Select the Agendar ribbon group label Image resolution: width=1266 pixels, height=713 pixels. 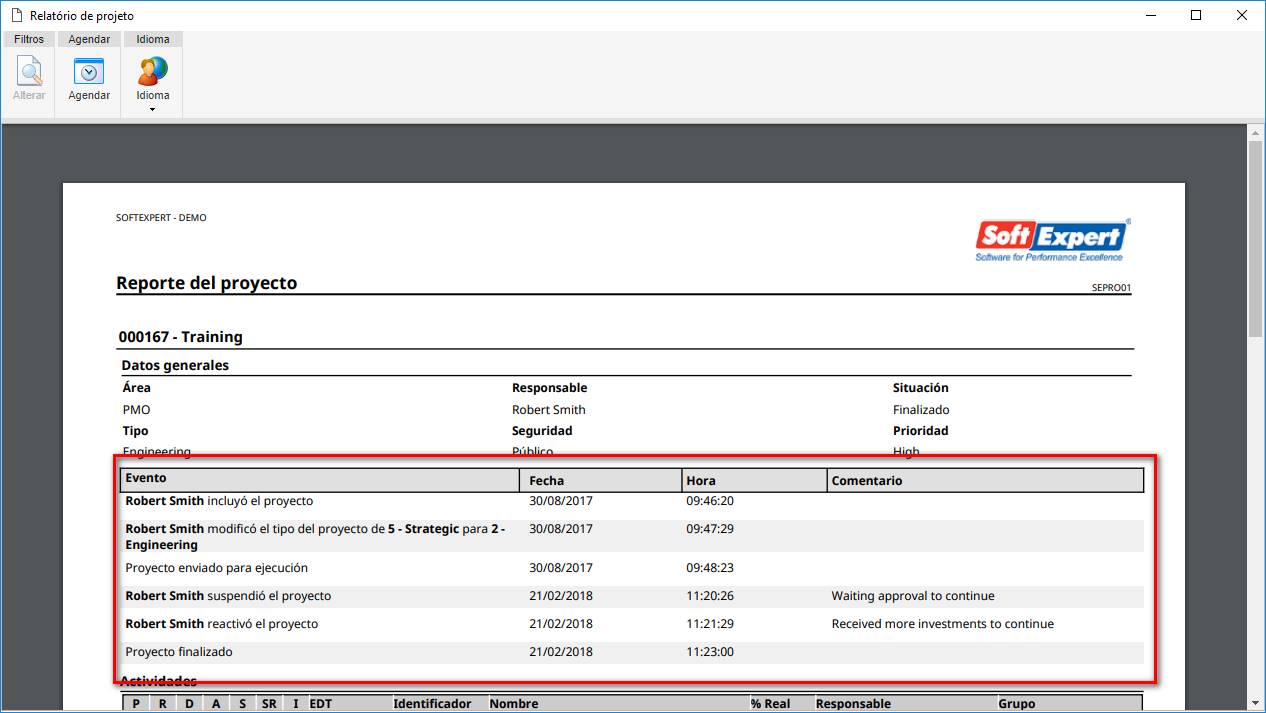pyautogui.click(x=89, y=39)
